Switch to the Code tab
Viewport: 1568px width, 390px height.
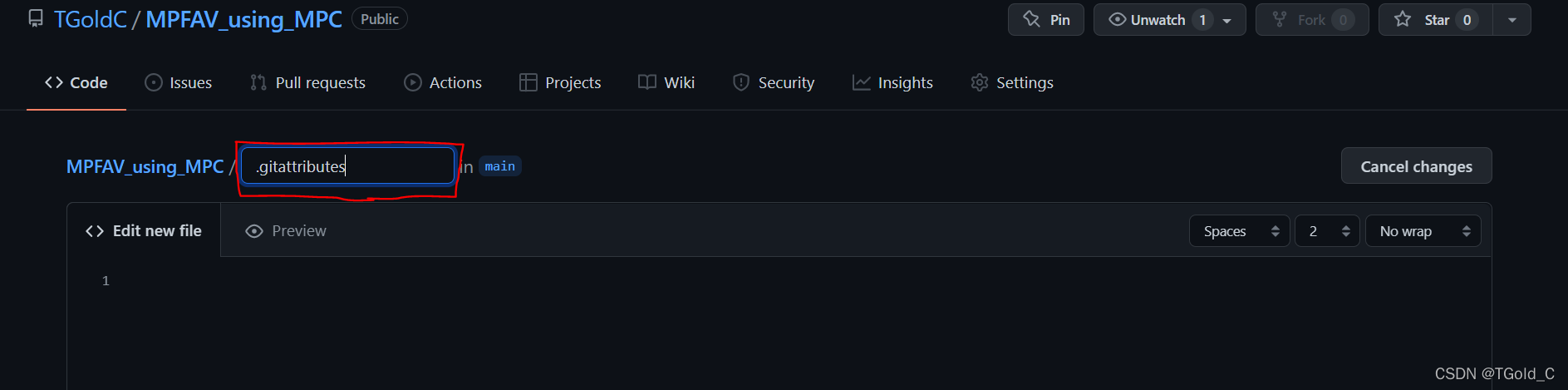pos(76,82)
